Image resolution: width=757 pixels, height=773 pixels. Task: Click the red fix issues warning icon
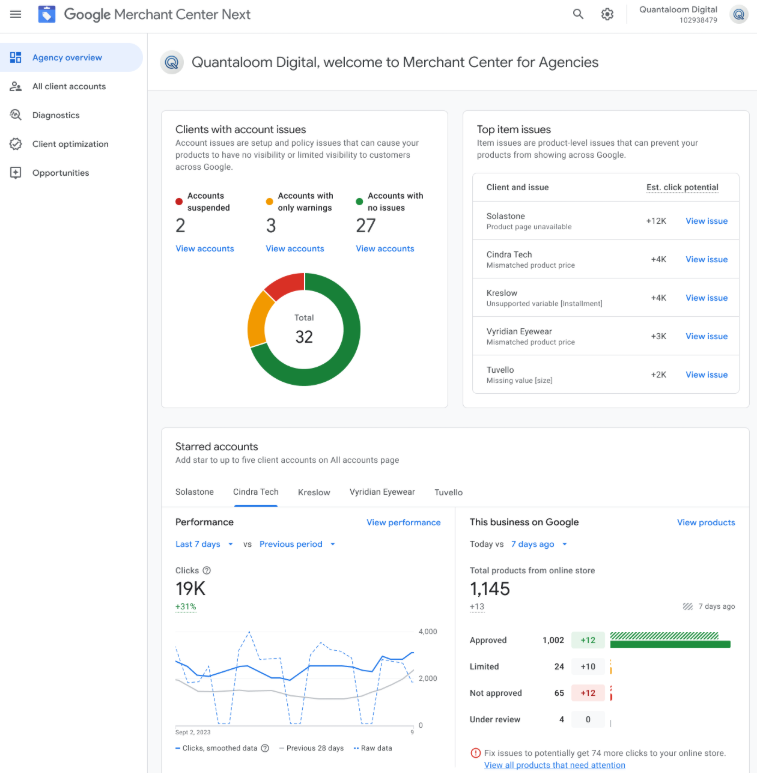476,753
